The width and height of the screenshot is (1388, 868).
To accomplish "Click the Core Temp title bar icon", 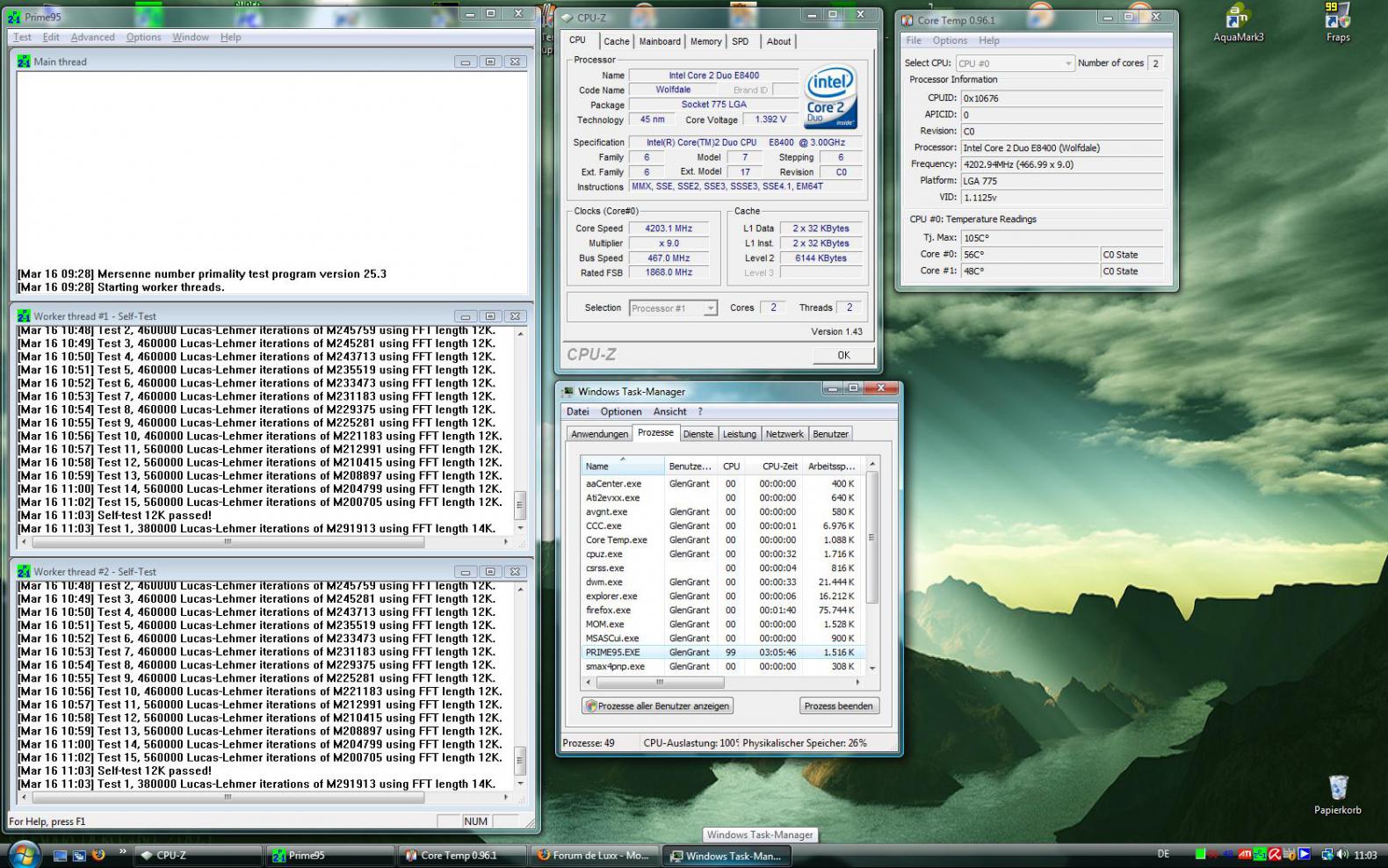I will [x=907, y=20].
